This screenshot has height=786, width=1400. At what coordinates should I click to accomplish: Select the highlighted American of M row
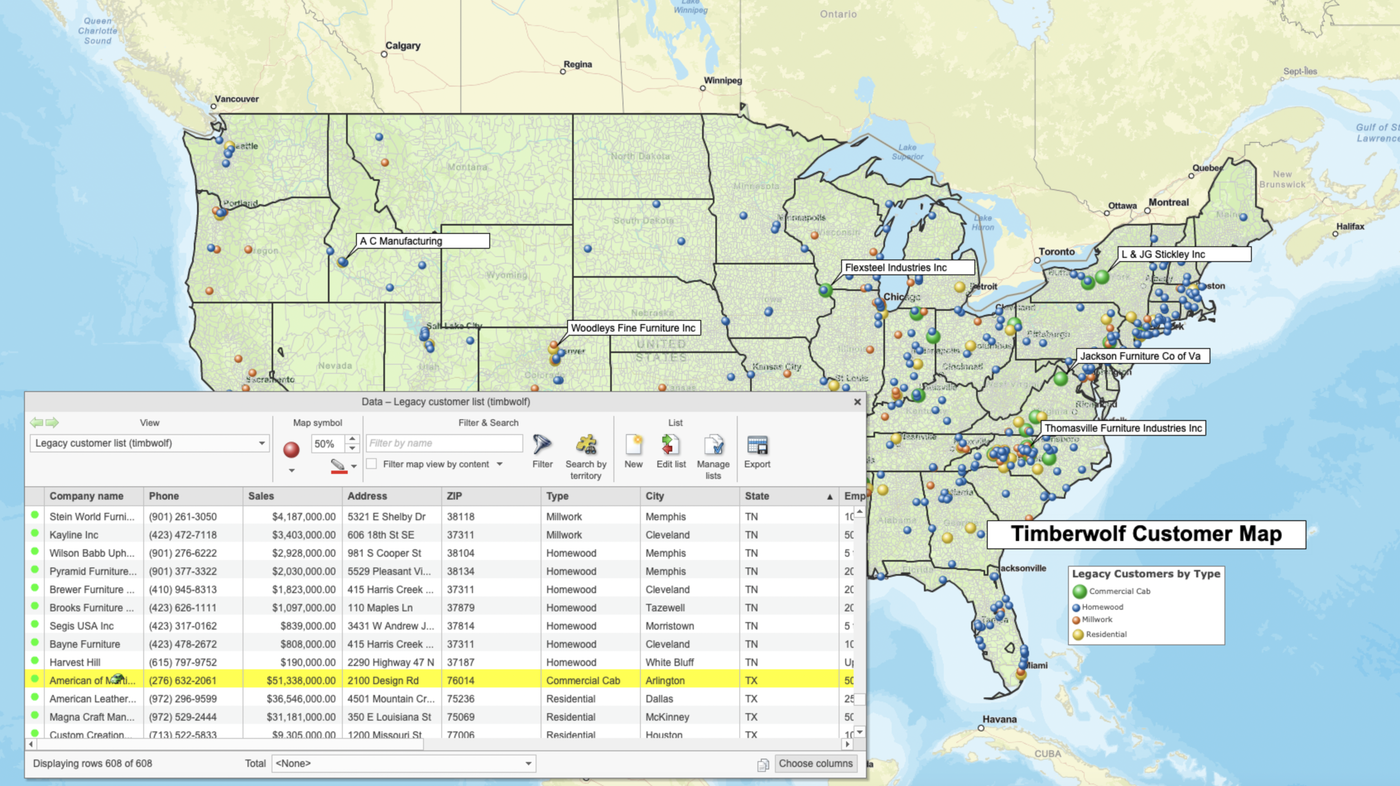coord(300,680)
